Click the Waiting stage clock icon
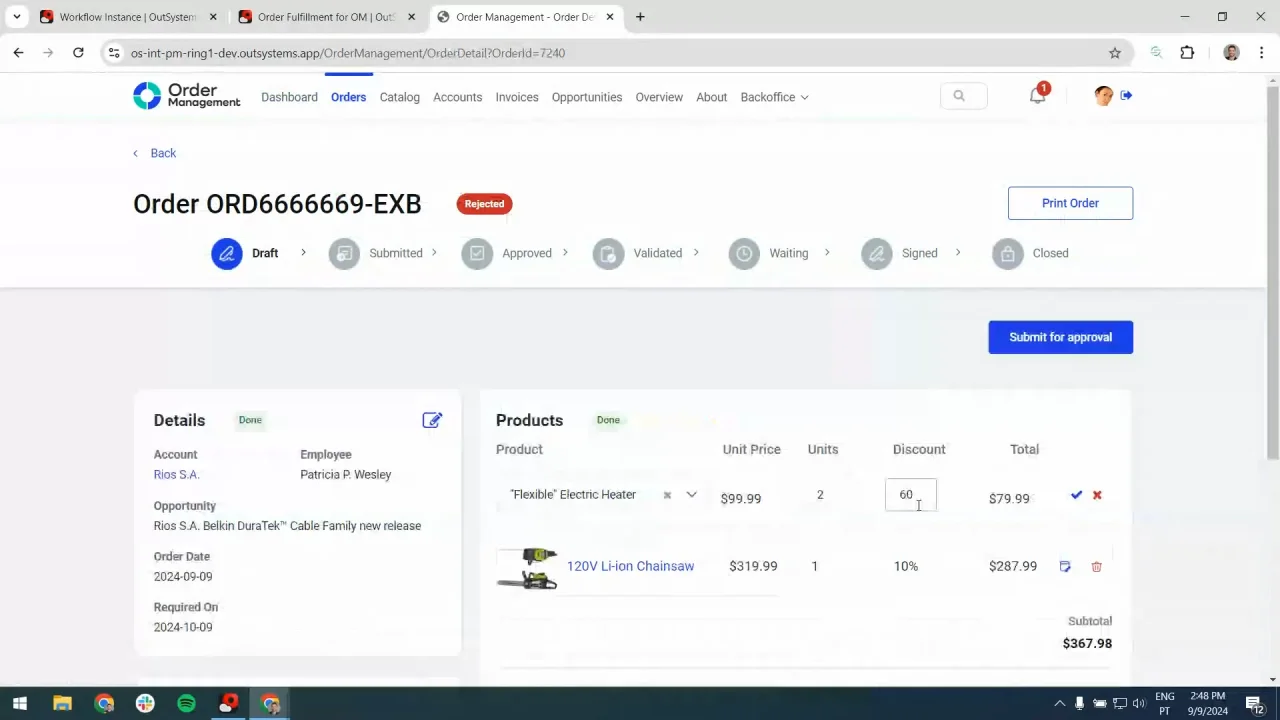The width and height of the screenshot is (1280, 720). tap(744, 253)
